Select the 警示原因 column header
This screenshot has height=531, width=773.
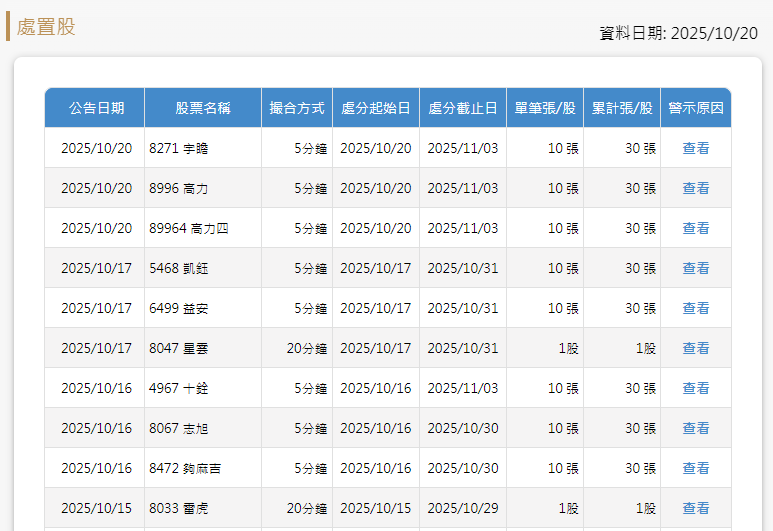click(696, 108)
